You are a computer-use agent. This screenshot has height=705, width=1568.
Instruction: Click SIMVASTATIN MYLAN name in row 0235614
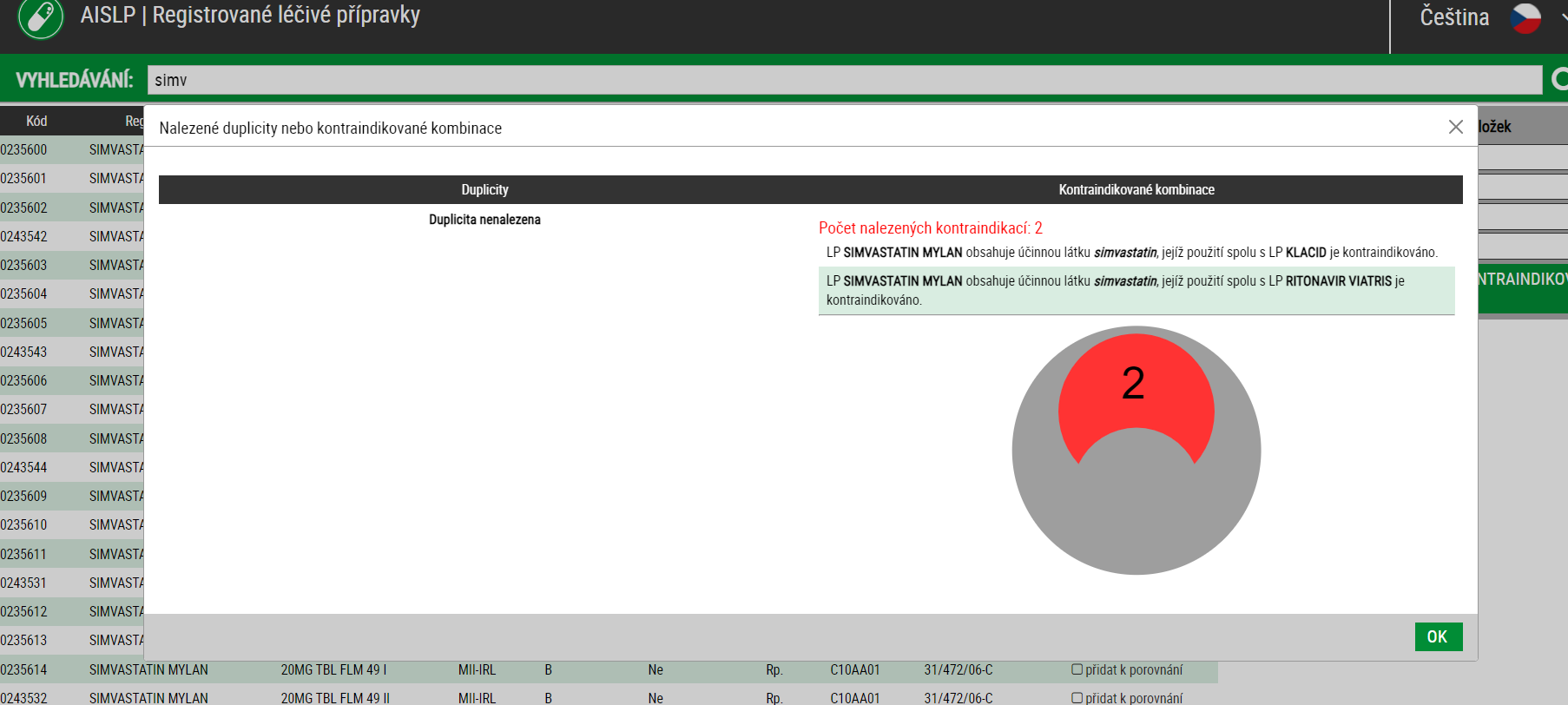click(148, 669)
